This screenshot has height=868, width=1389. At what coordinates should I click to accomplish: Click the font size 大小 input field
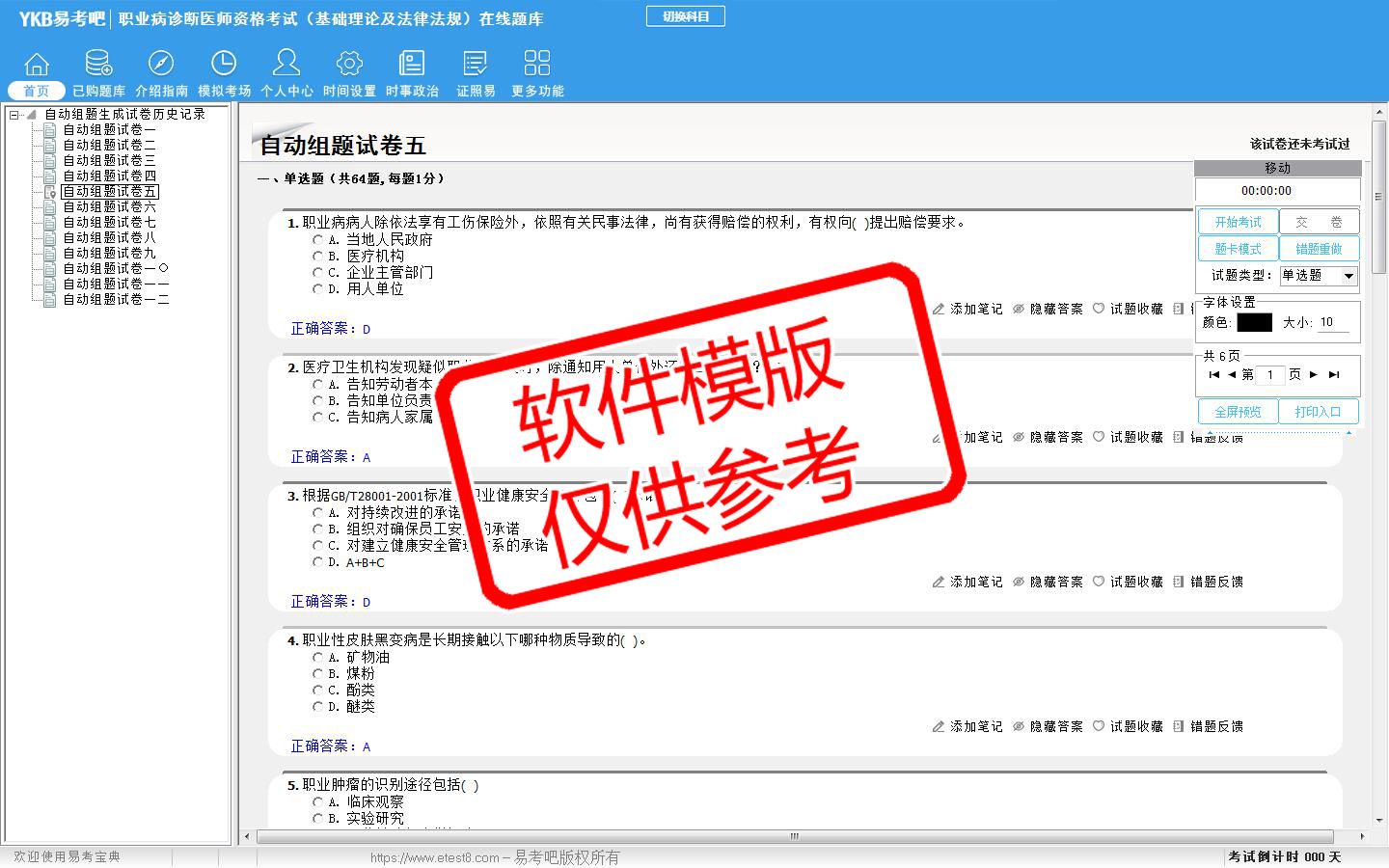[1334, 323]
